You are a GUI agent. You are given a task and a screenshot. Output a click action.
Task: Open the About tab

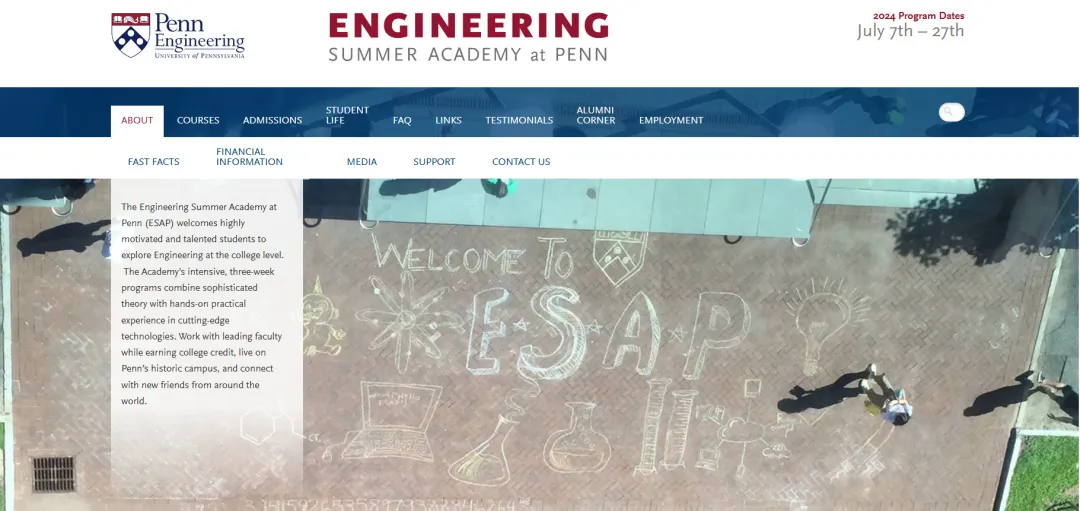(137, 121)
